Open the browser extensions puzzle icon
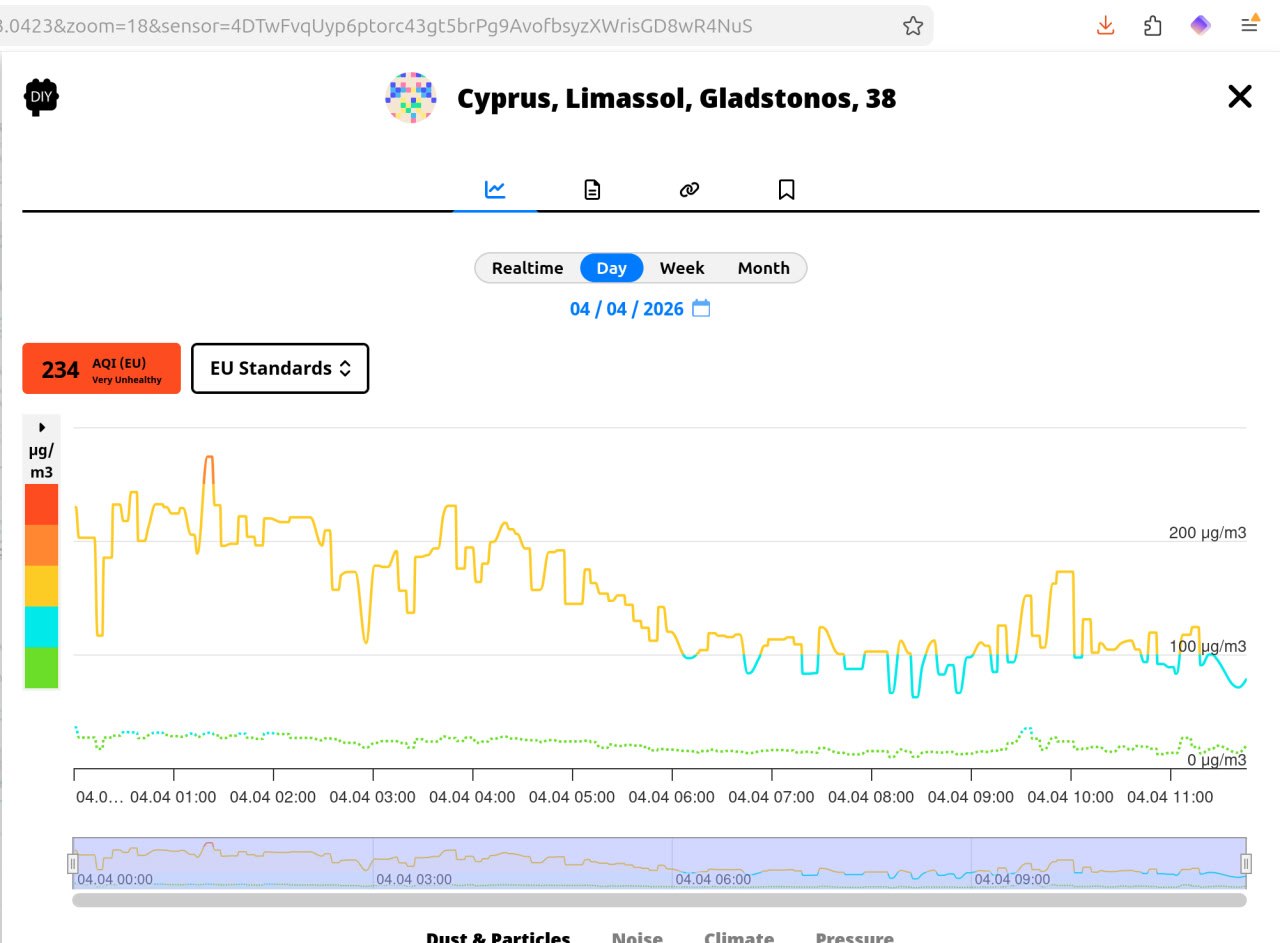 coord(1152,26)
